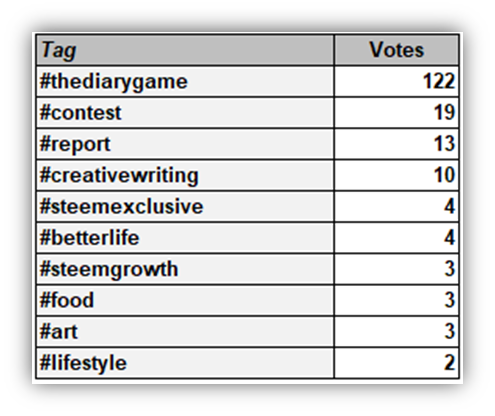Select the #contest tag cell

coord(185,113)
